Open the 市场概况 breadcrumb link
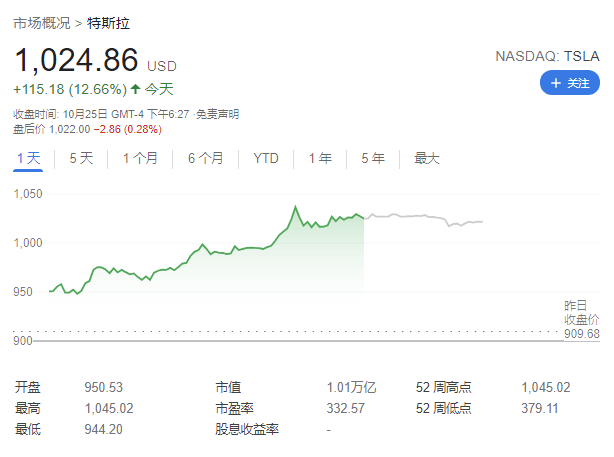The height and width of the screenshot is (457, 614). click(41, 21)
